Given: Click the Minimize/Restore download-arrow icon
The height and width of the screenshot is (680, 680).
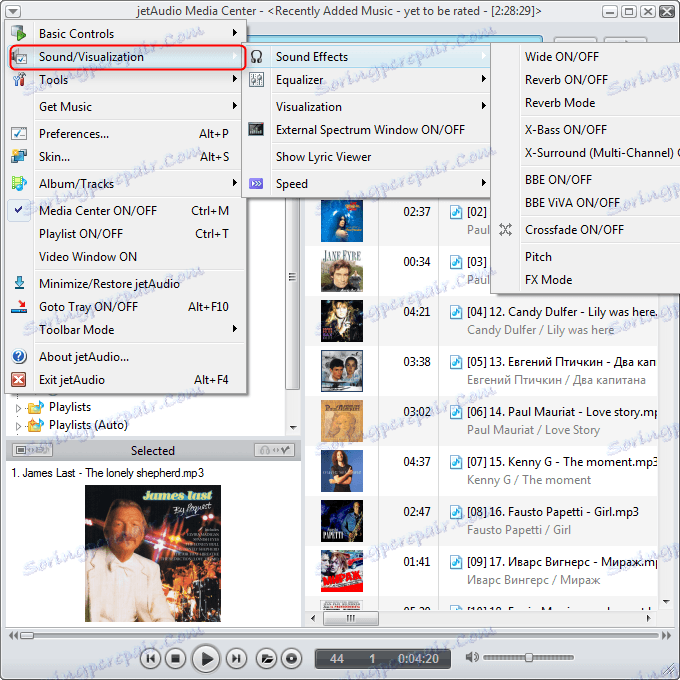Looking at the screenshot, I should [x=19, y=283].
